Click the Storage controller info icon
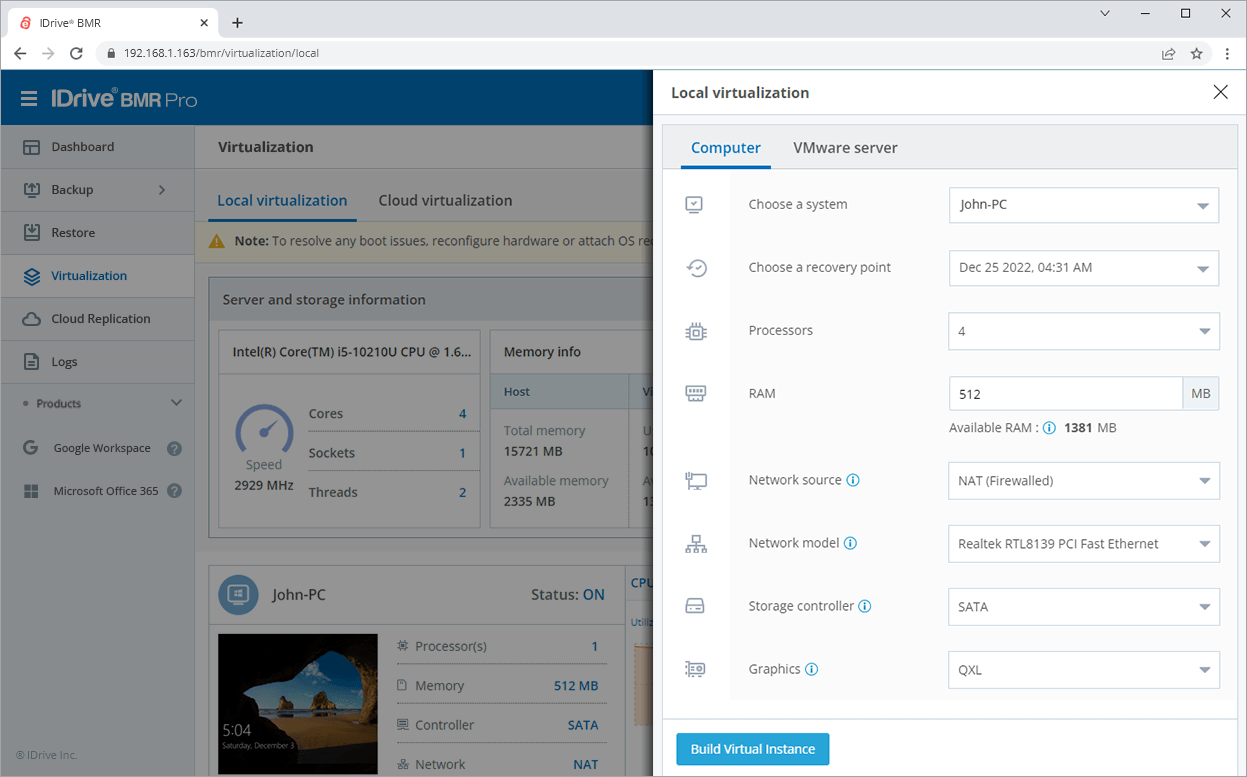Viewport: 1247px width, 777px height. coord(865,606)
